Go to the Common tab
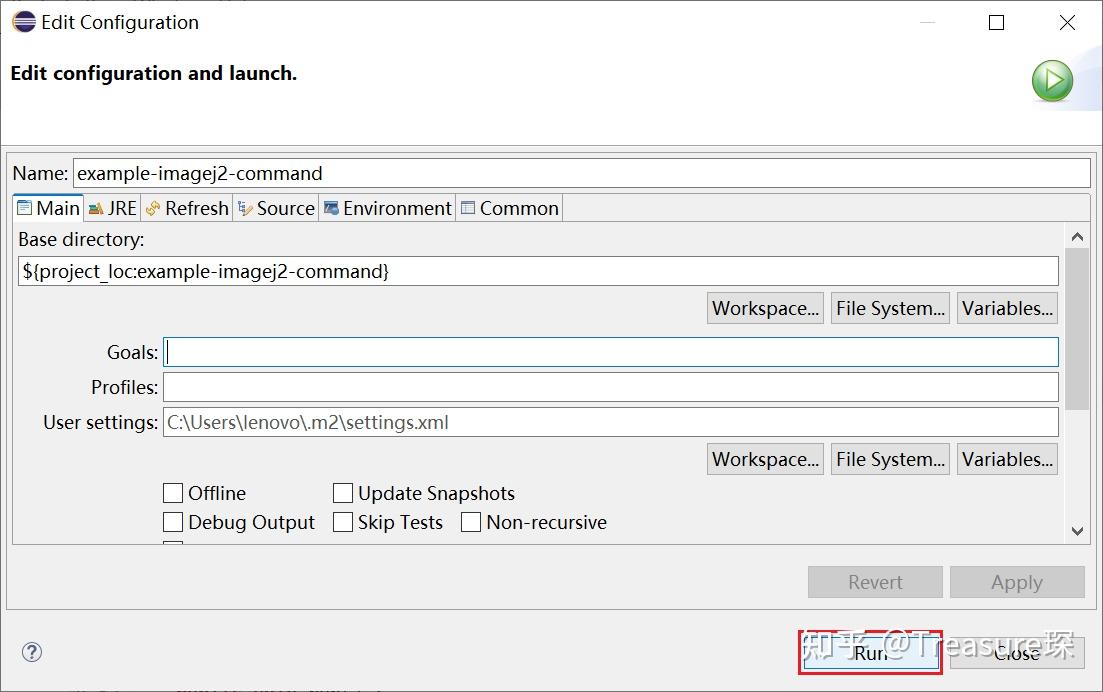 click(x=509, y=208)
